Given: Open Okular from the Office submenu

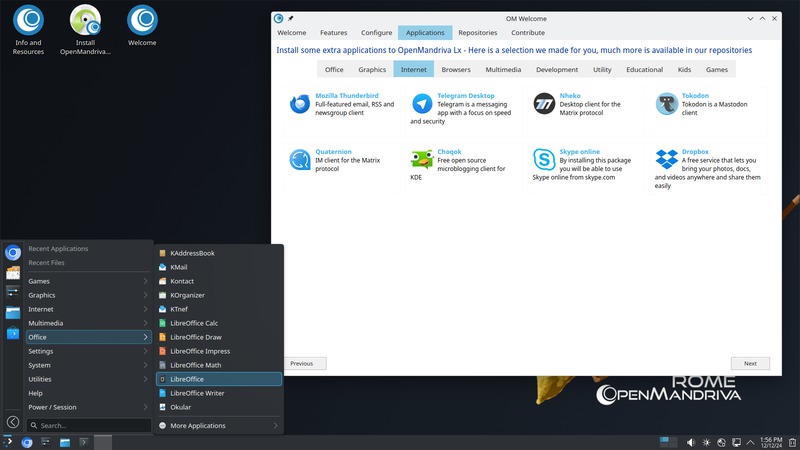Looking at the screenshot, I should [181, 407].
